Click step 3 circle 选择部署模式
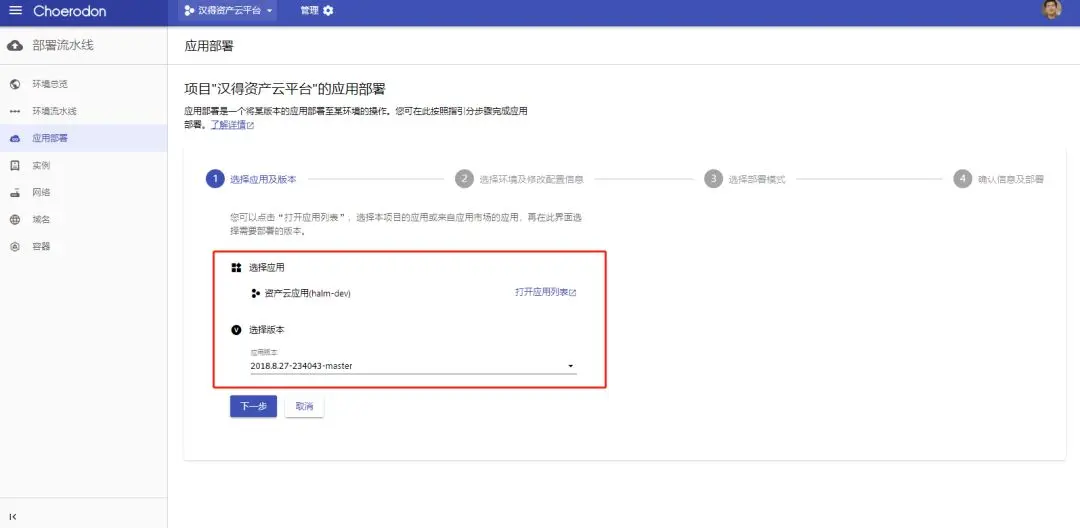This screenshot has height=528, width=1080. tap(714, 179)
